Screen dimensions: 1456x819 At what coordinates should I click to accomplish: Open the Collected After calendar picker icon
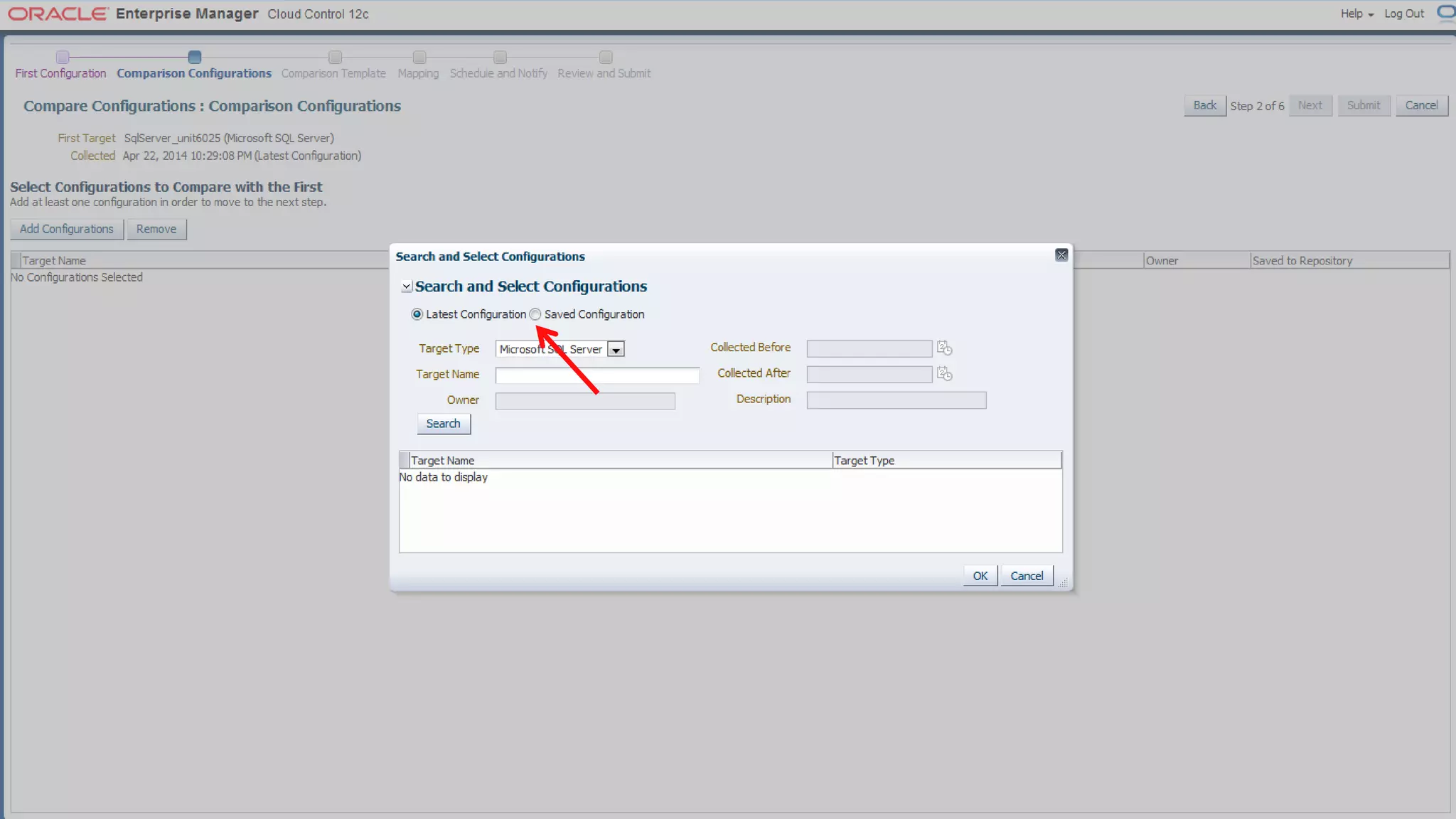coord(944,374)
